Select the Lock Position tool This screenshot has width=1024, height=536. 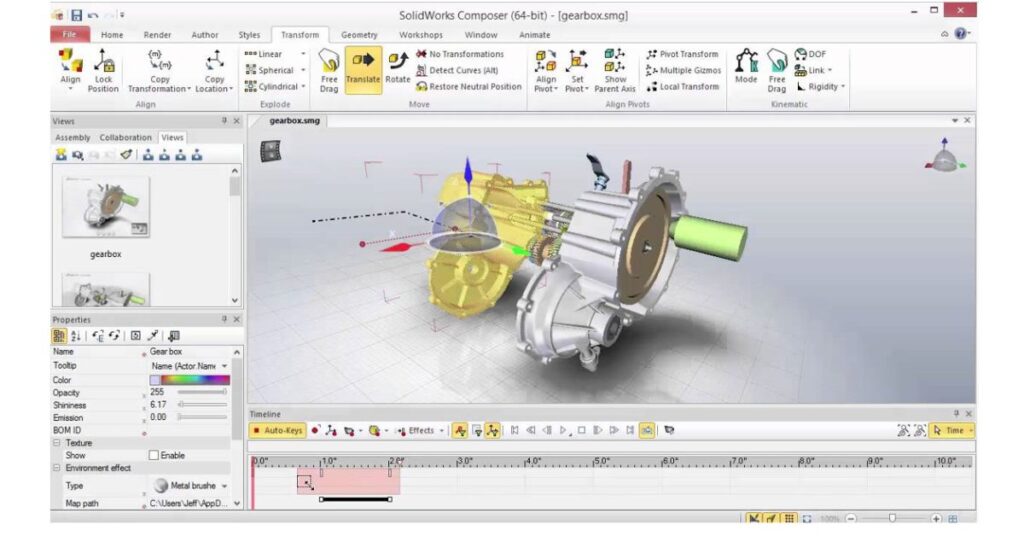pos(103,70)
